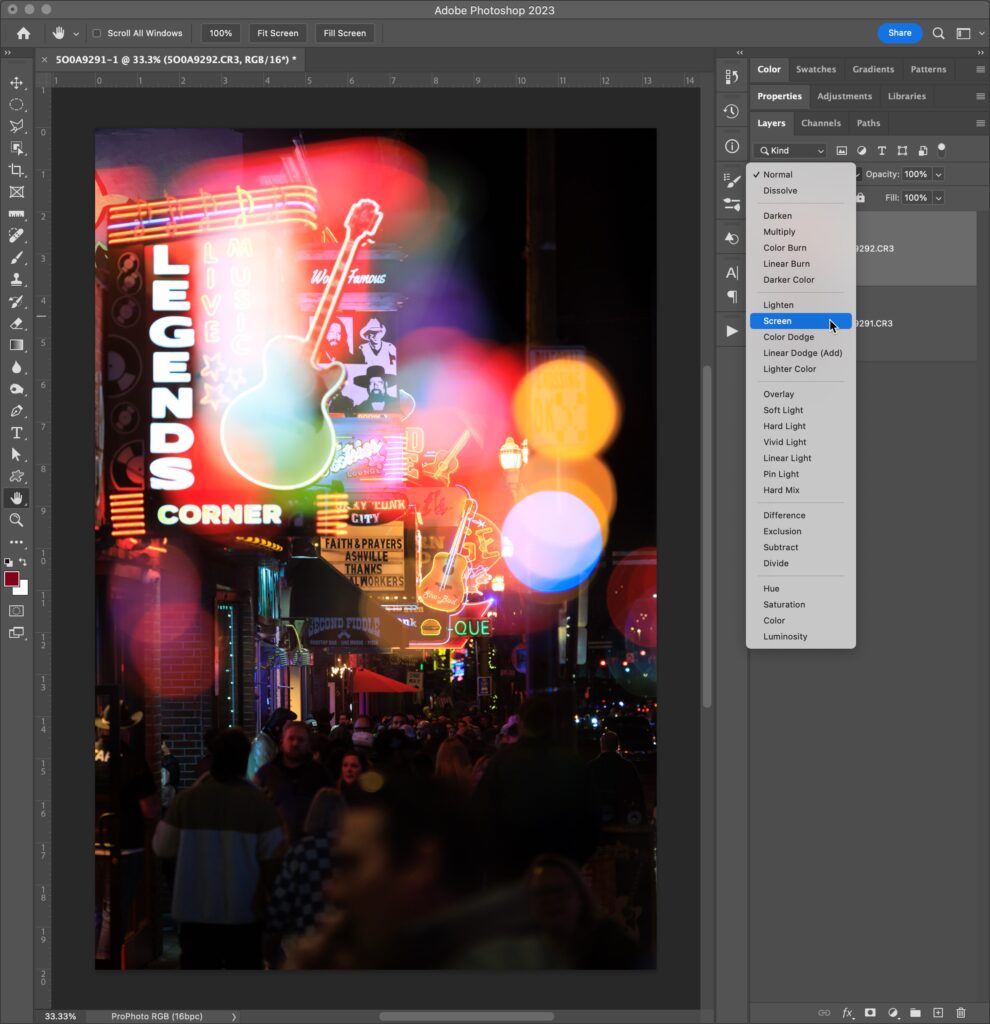The image size is (990, 1024).
Task: Toggle smart object layer filter
Action: point(922,151)
